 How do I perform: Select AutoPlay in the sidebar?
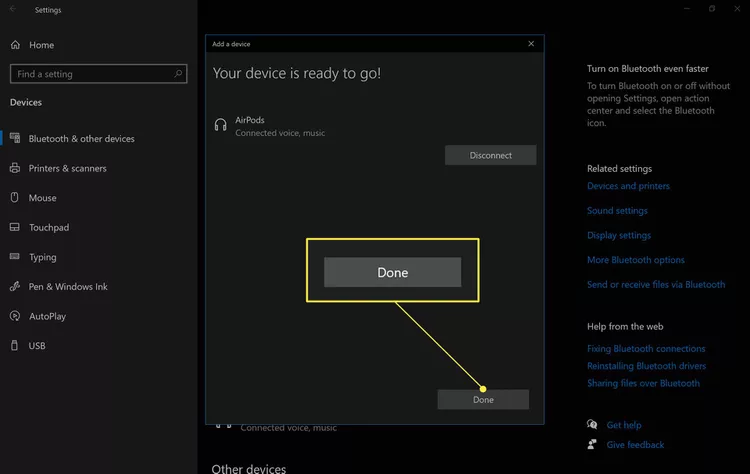[47, 316]
